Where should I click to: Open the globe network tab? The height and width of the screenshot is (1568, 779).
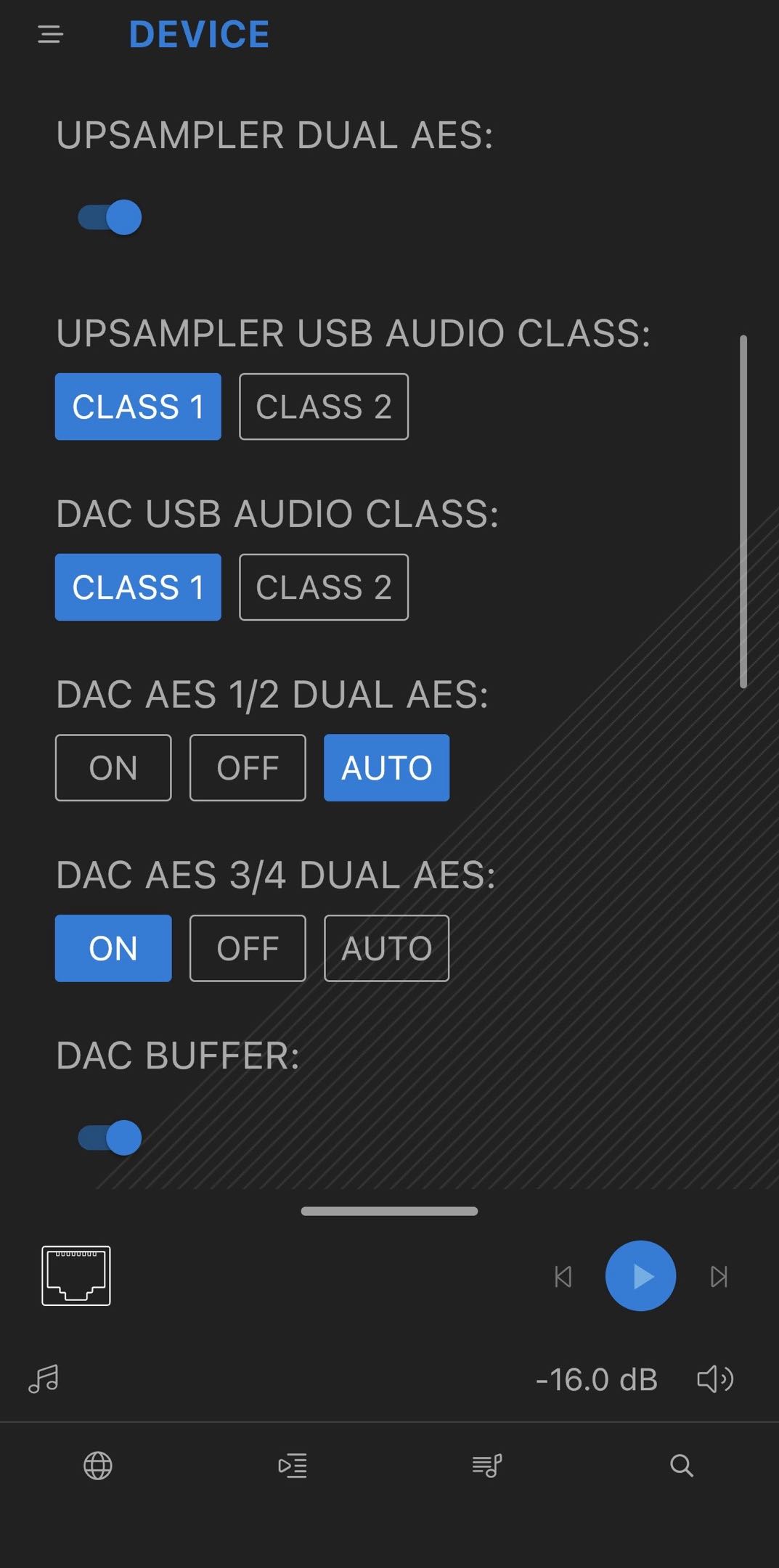tap(98, 1466)
